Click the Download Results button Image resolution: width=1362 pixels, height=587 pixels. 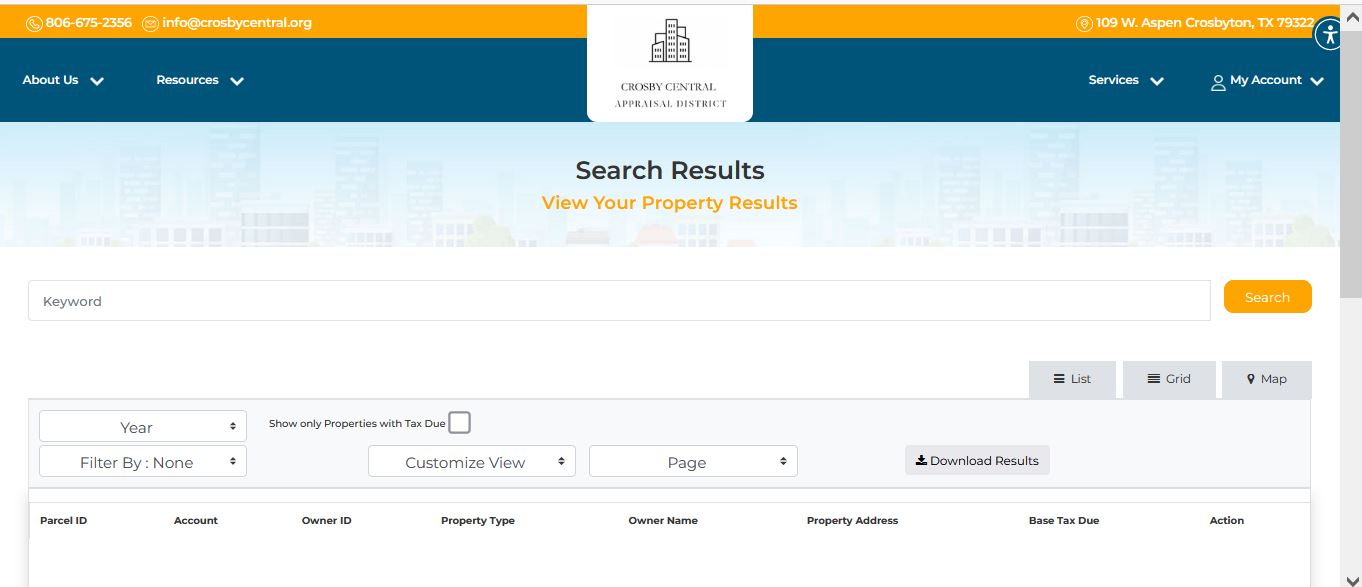[x=977, y=461]
